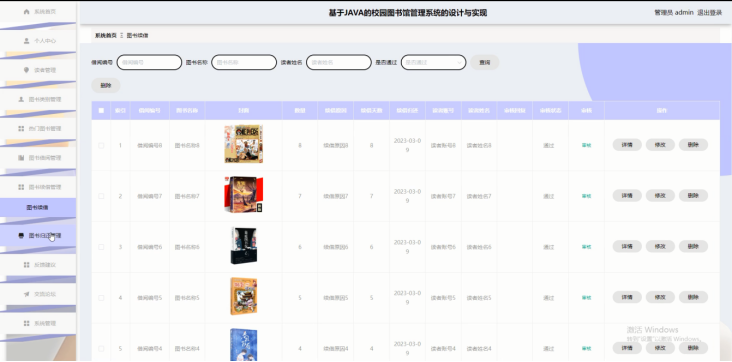Toggle the select-all checkbox in table header
732x362 pixels.
tap(101, 111)
